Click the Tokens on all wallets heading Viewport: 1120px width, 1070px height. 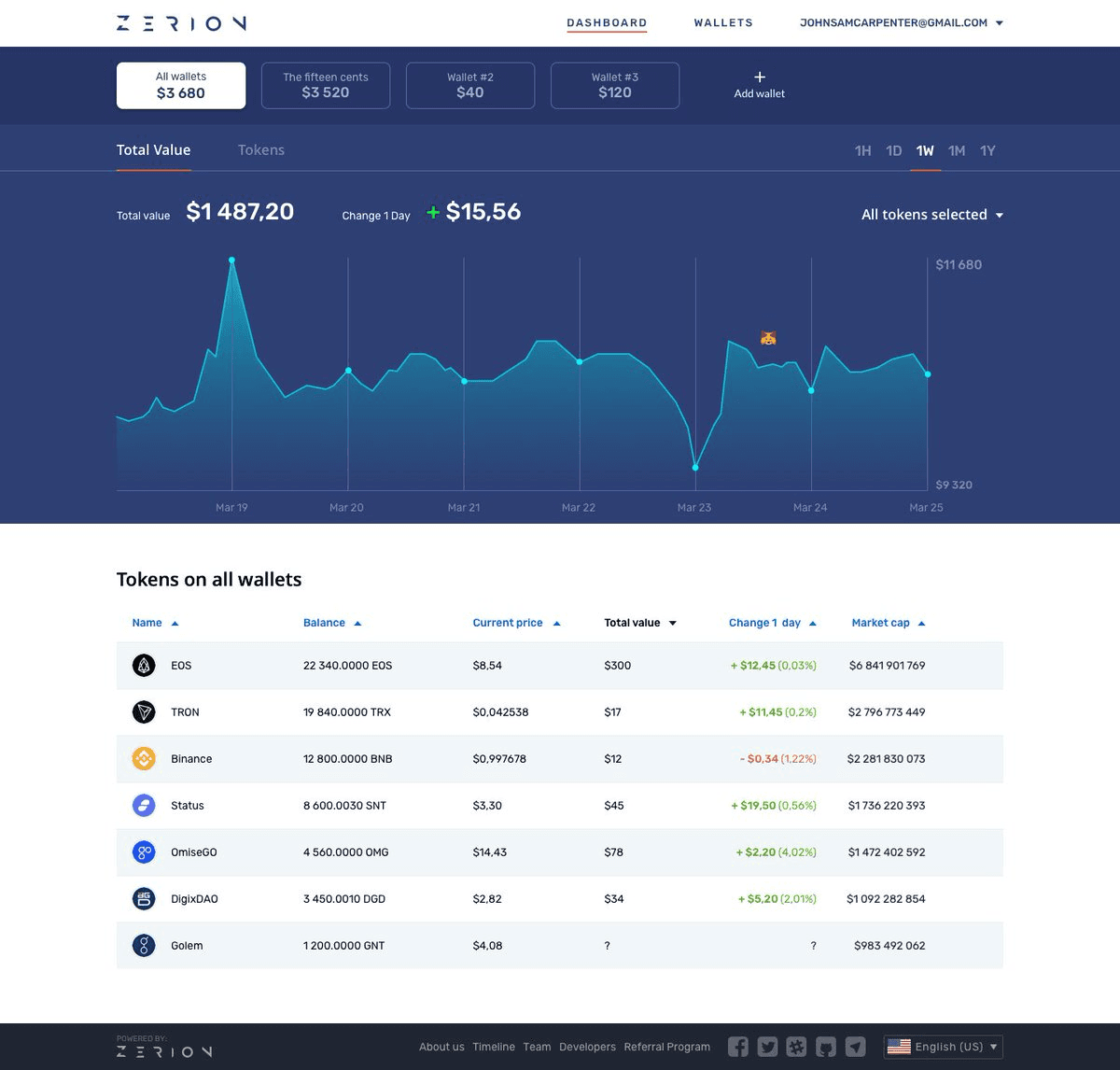tap(209, 580)
